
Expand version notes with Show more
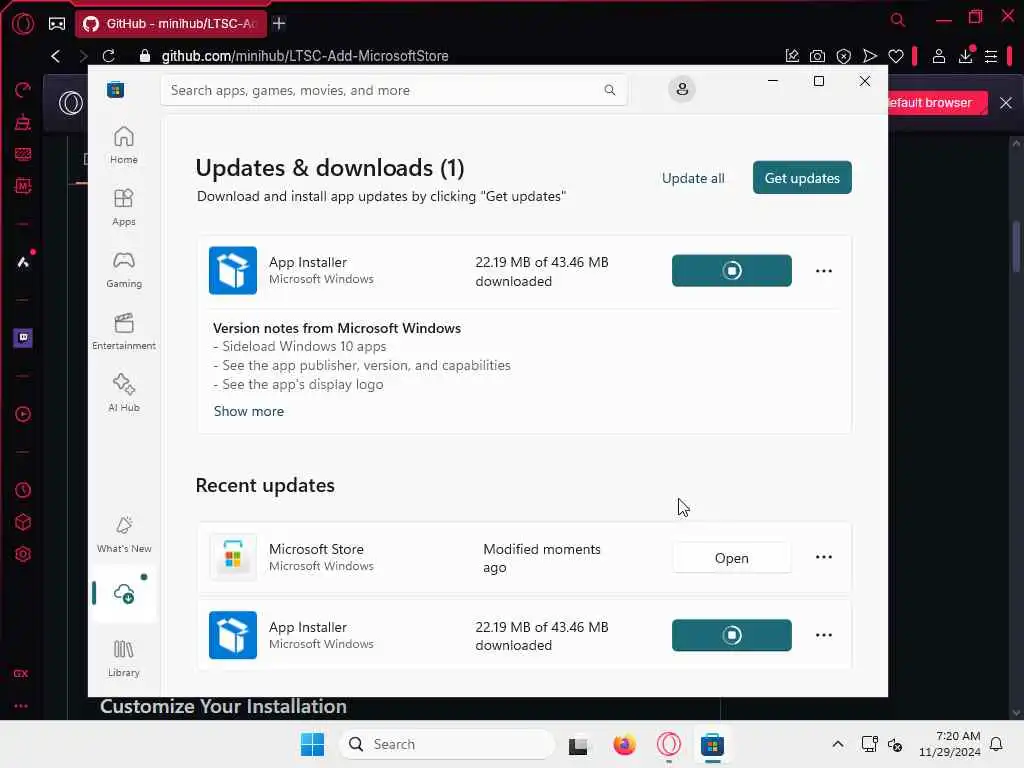(x=249, y=411)
